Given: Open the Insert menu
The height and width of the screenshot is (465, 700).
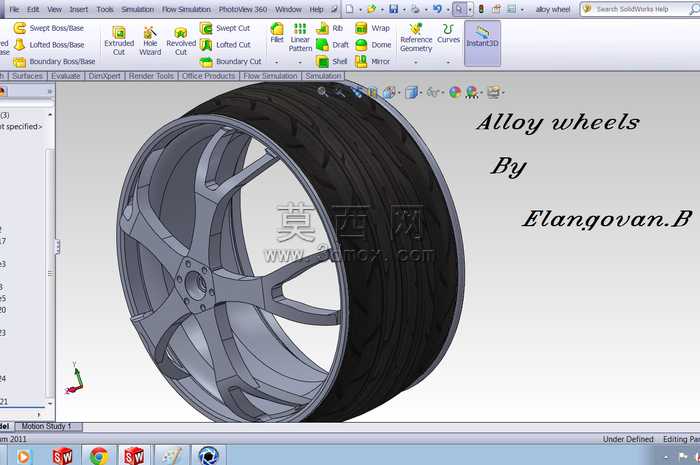Looking at the screenshot, I should [x=79, y=9].
